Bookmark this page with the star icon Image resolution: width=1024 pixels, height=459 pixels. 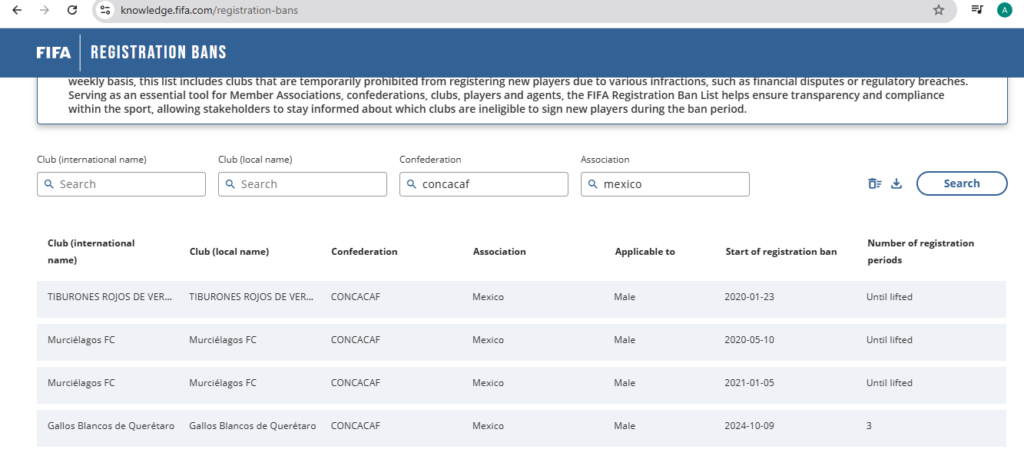pyautogui.click(x=938, y=10)
